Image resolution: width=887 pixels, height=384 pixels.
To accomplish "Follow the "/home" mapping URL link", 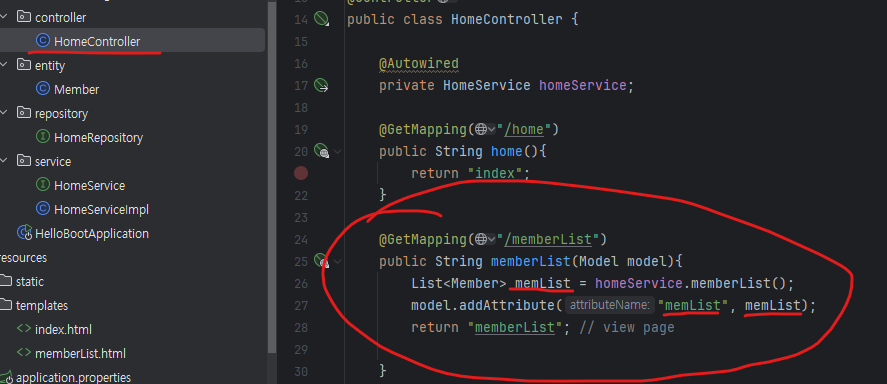I will 523,130.
